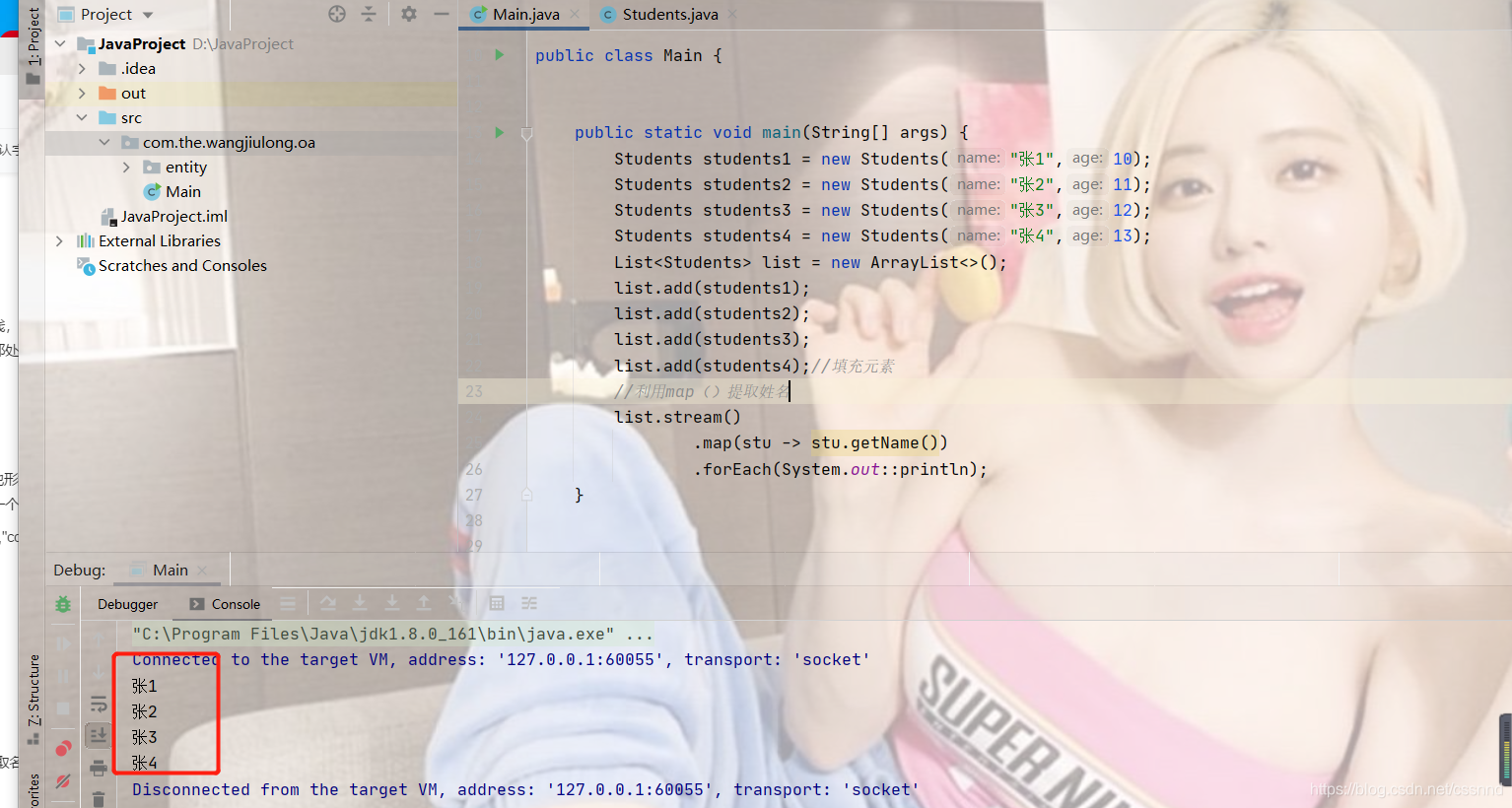Toggle Mute Breakpoints icon
Viewport: 1512px width, 808px height.
click(x=63, y=780)
